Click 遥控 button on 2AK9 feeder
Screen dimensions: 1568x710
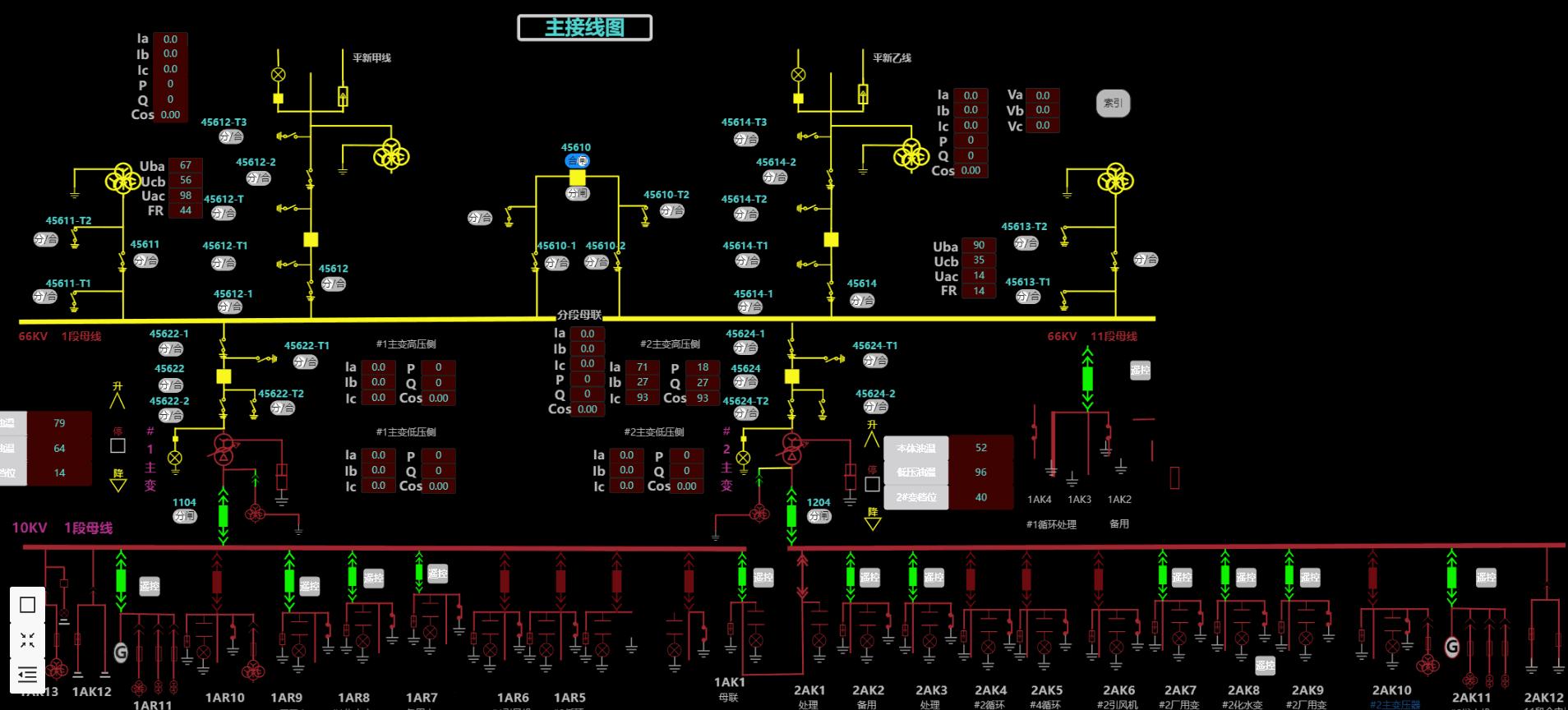[x=1310, y=578]
